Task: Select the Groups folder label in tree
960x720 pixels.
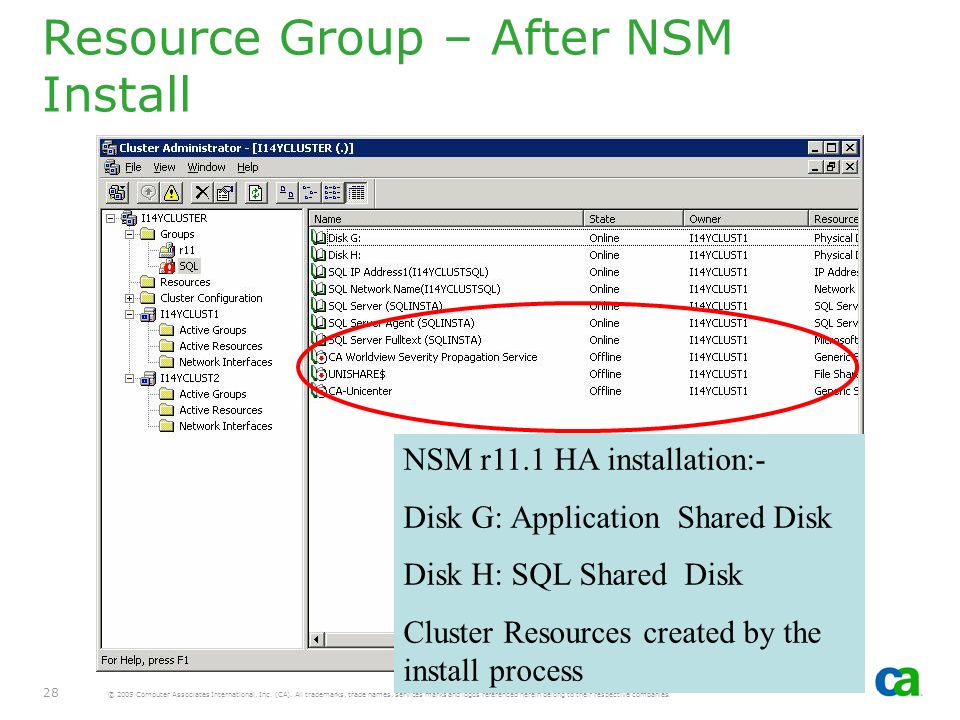Action: click(177, 234)
